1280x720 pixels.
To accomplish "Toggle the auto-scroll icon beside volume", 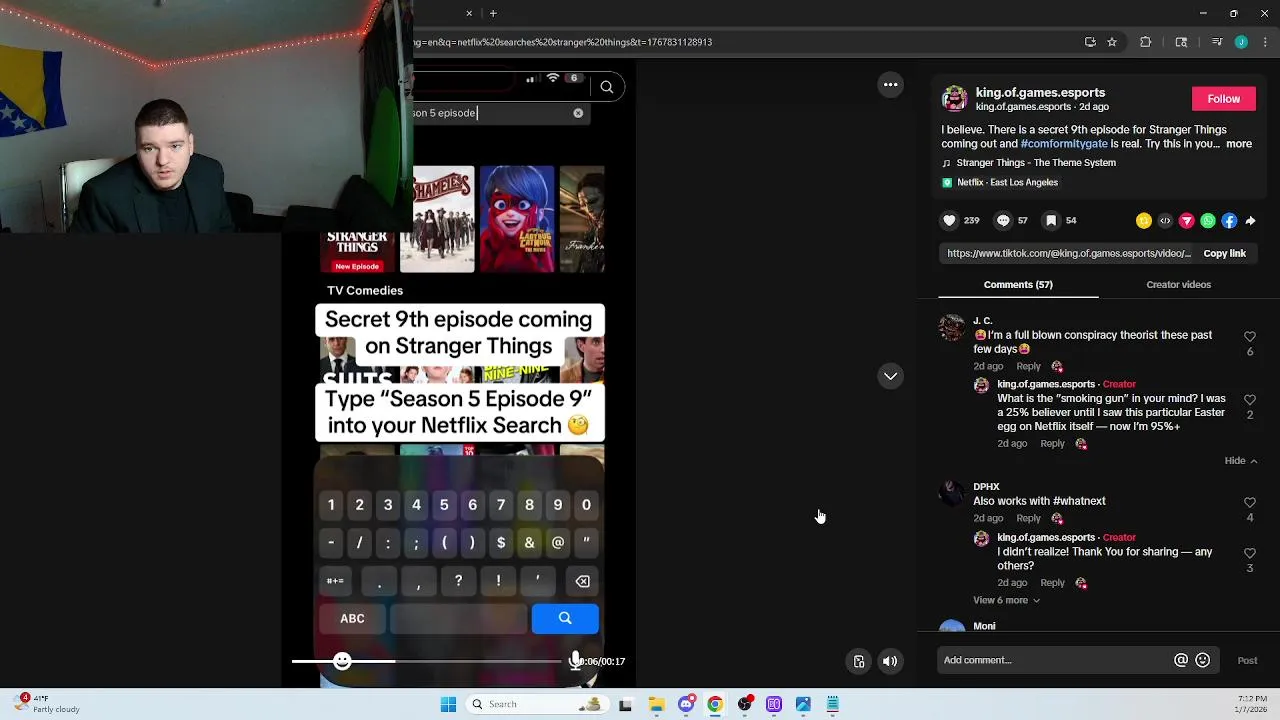I will click(859, 661).
